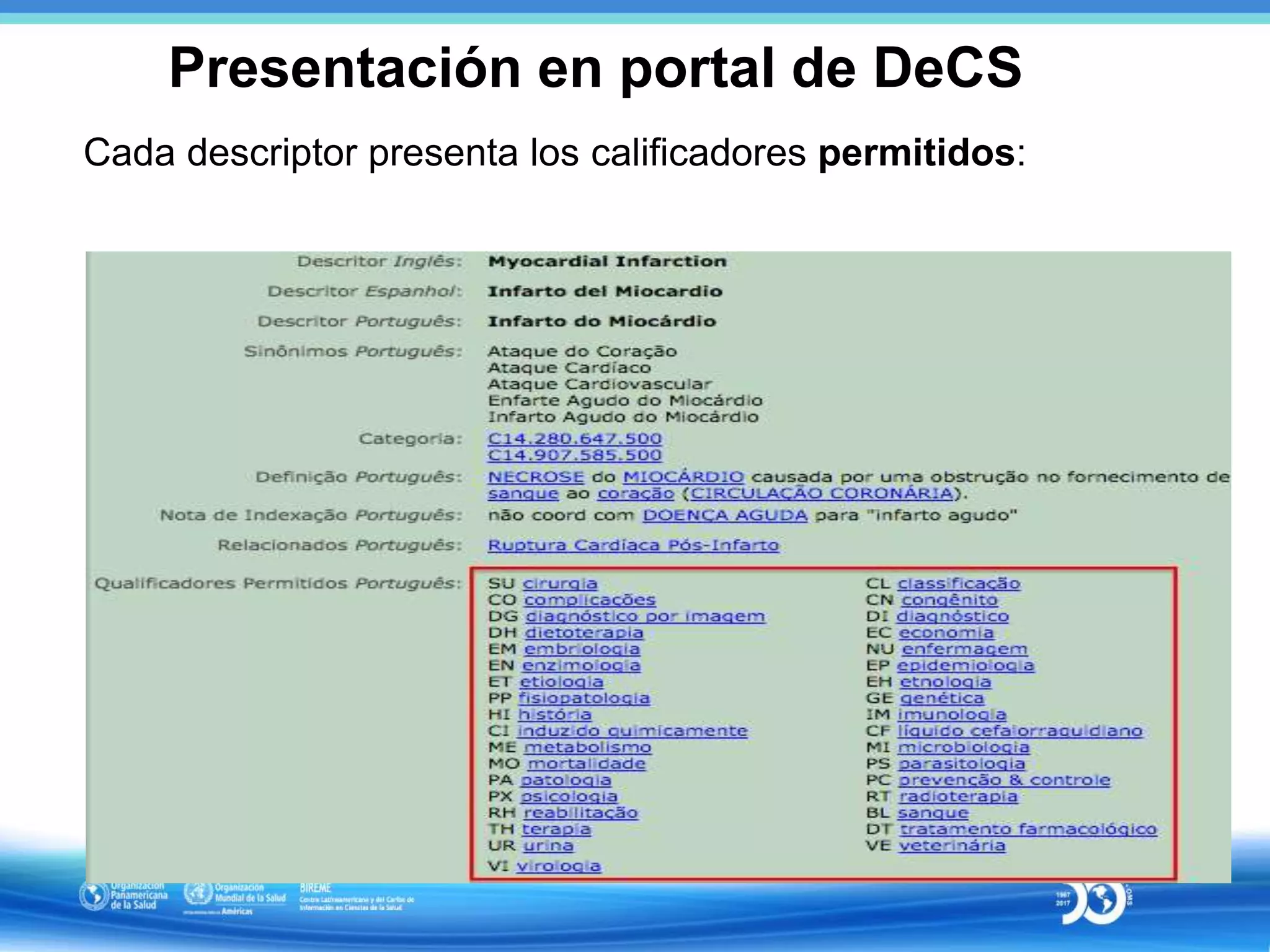Open the C14.907.585.500 category link
The width and height of the screenshot is (1270, 952).
click(x=574, y=456)
